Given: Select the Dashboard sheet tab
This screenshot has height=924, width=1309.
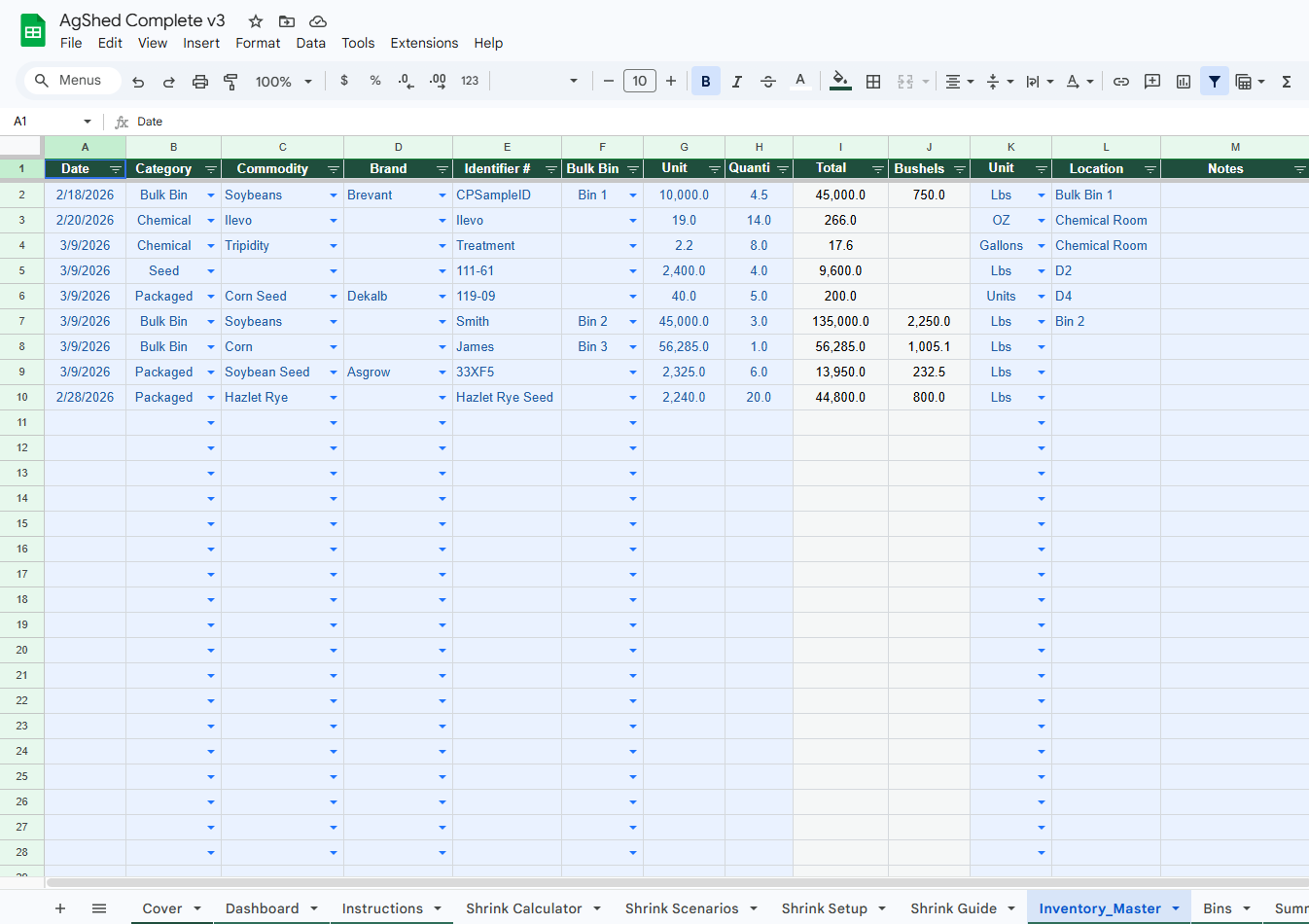Looking at the screenshot, I should click(259, 907).
